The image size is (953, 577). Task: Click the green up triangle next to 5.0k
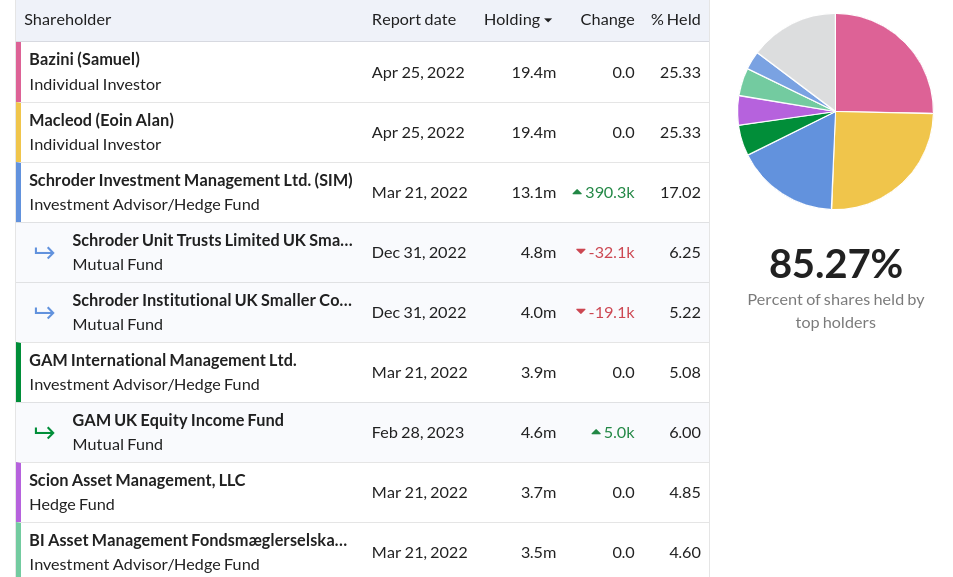pyautogui.click(x=596, y=432)
